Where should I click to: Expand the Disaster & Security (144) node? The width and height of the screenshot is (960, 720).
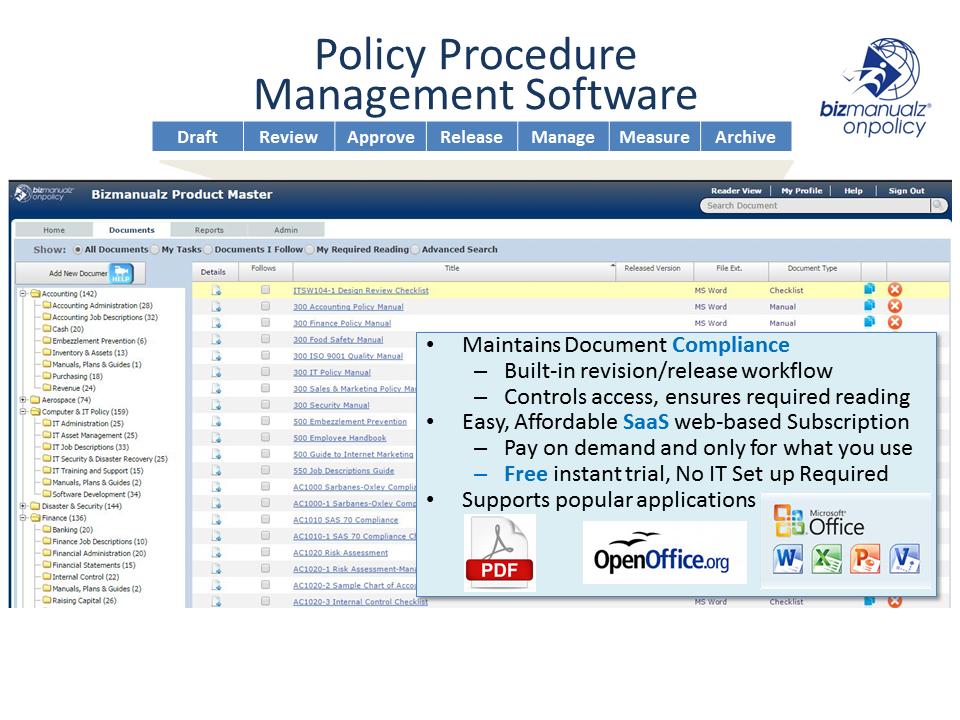(23, 506)
